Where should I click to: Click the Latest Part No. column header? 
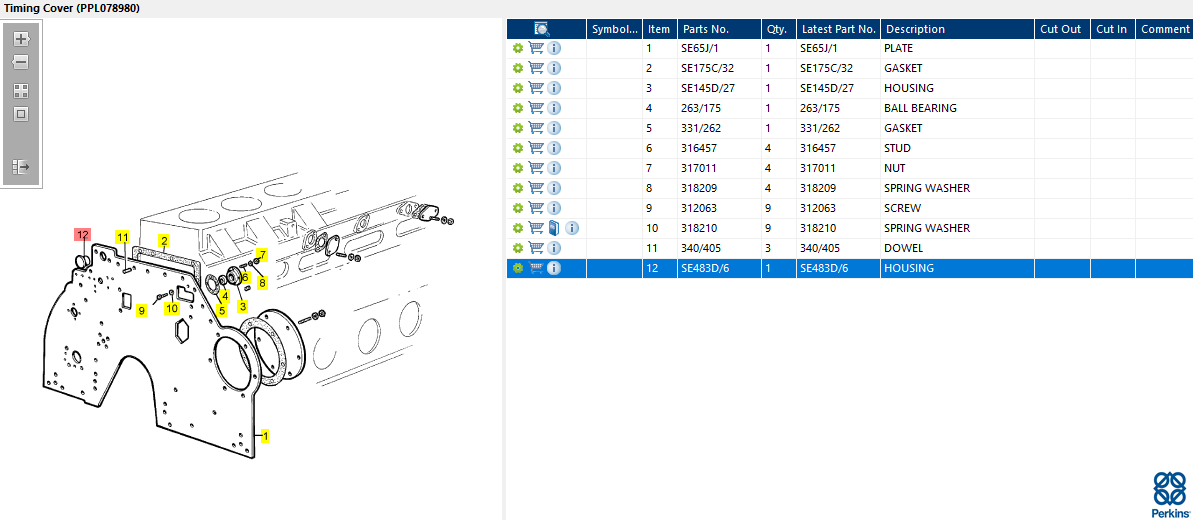838,29
